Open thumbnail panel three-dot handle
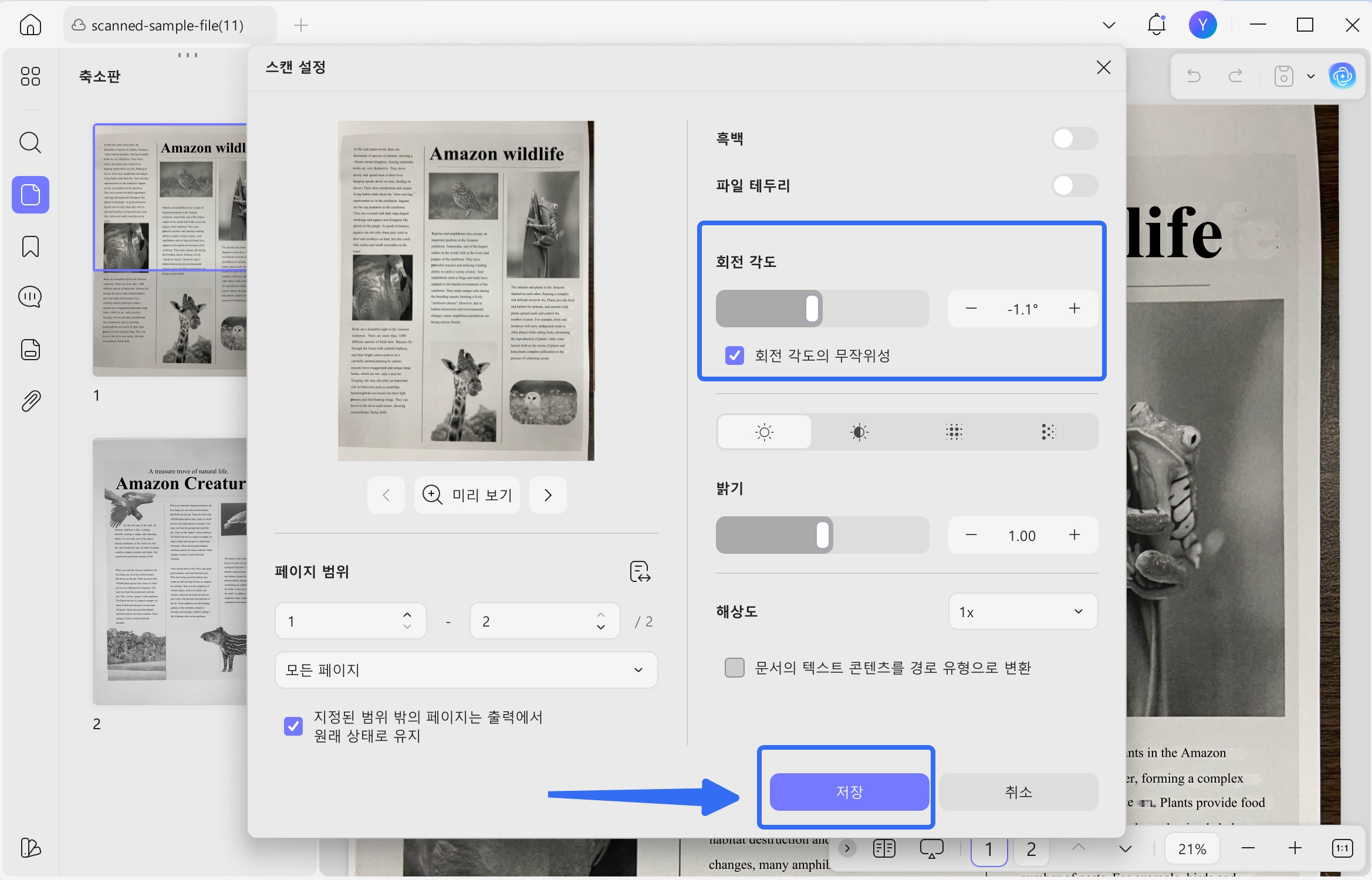The width and height of the screenshot is (1372, 880). tap(187, 55)
